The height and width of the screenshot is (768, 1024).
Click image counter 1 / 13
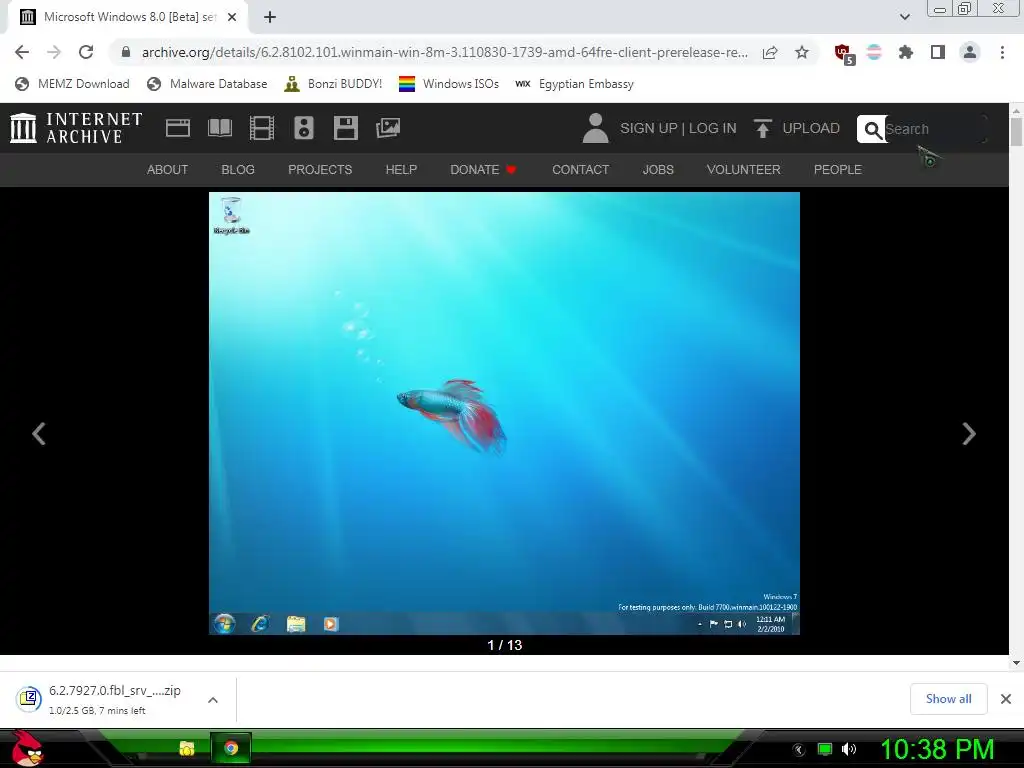[x=504, y=645]
